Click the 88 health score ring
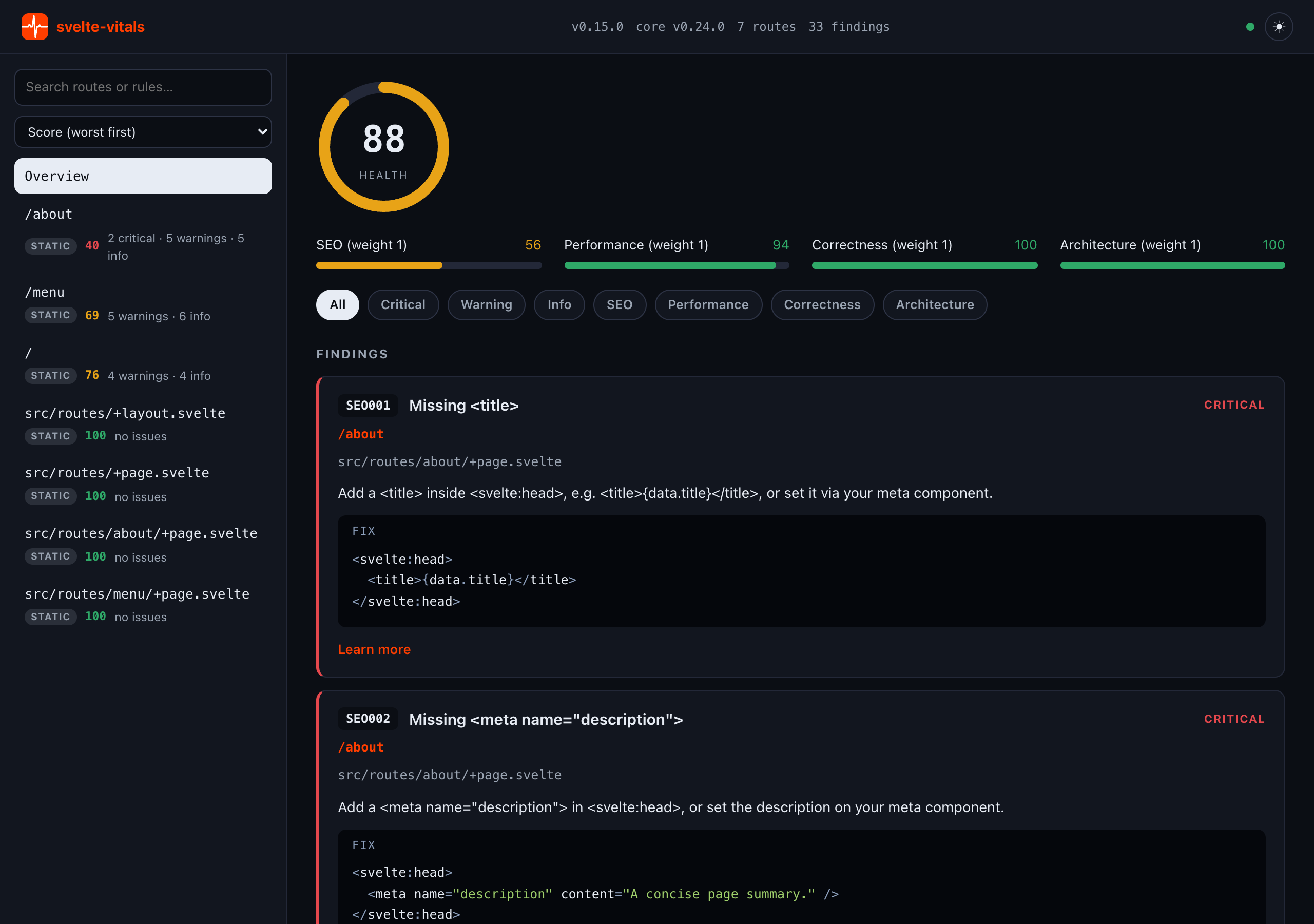This screenshot has width=1314, height=924. click(x=383, y=147)
